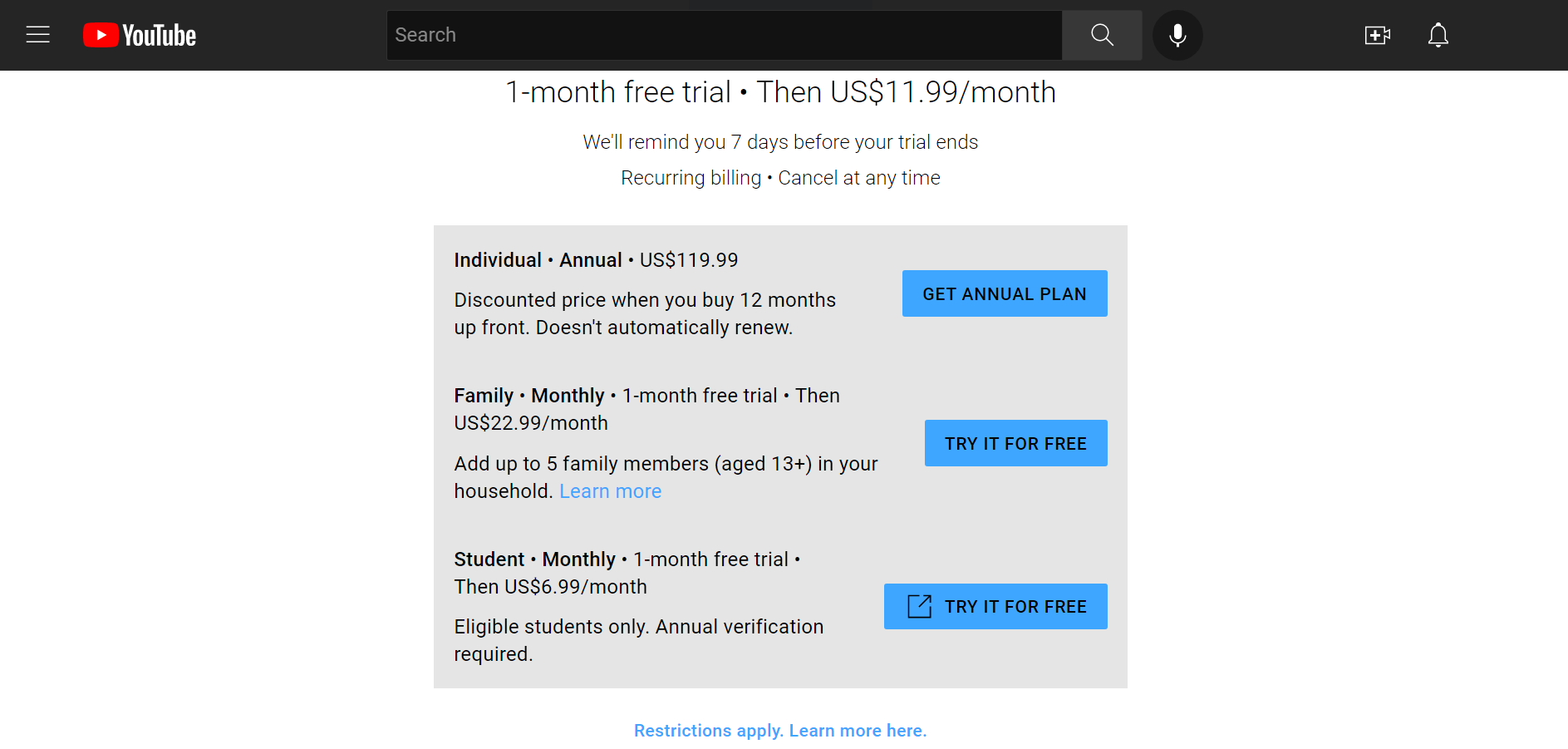This screenshot has height=749, width=1568.
Task: Open Family plan Learn more link
Action: tap(611, 491)
